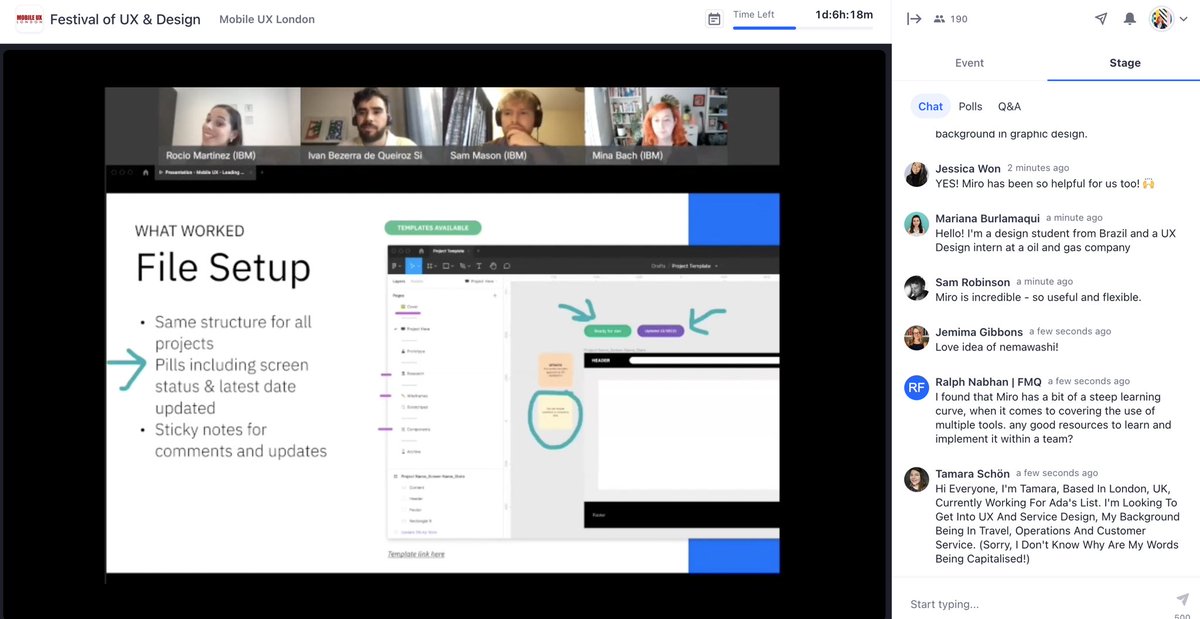The height and width of the screenshot is (619, 1200).
Task: View the 190 attendees people icon
Action: [x=939, y=19]
